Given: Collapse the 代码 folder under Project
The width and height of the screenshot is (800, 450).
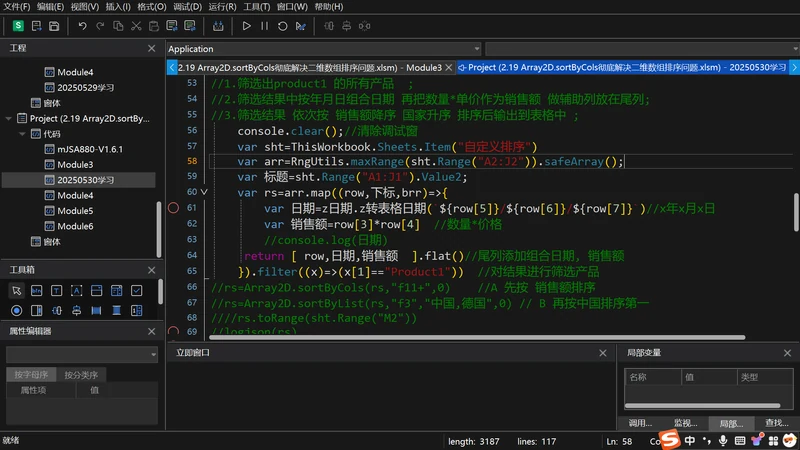Looking at the screenshot, I should point(22,134).
